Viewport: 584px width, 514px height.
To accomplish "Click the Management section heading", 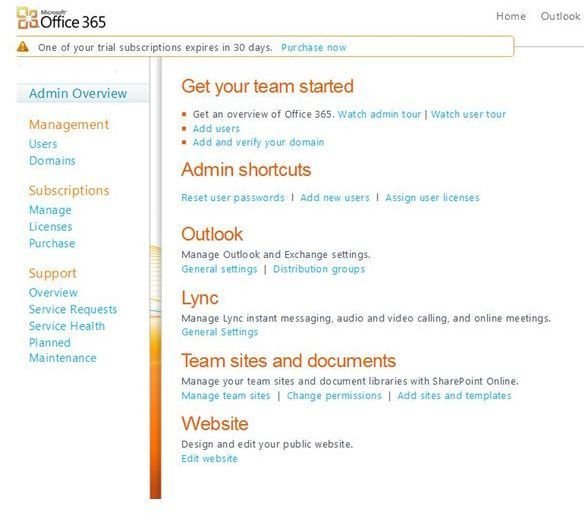I will [x=69, y=125].
